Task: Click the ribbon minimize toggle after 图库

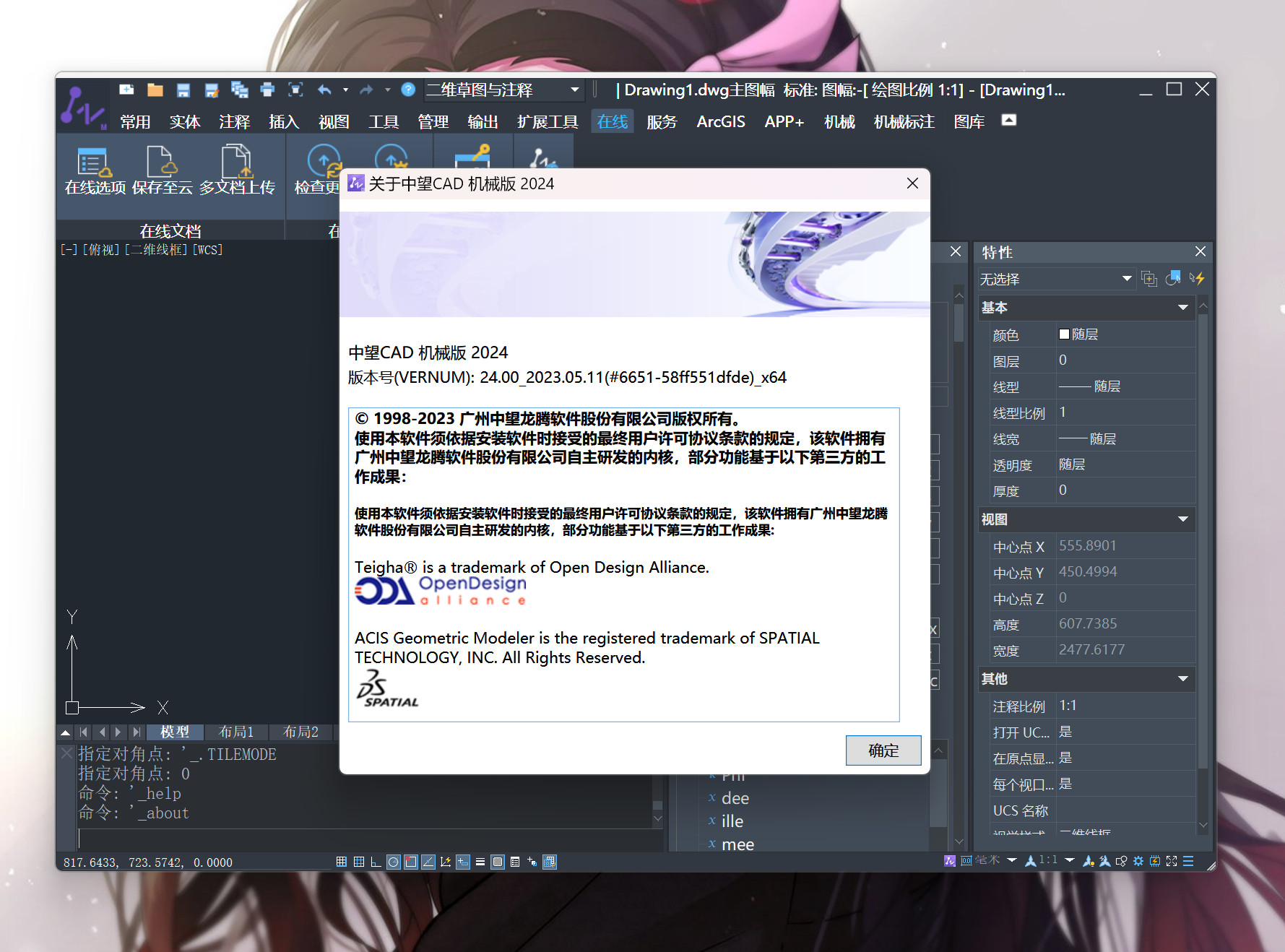Action: pos(1009,120)
